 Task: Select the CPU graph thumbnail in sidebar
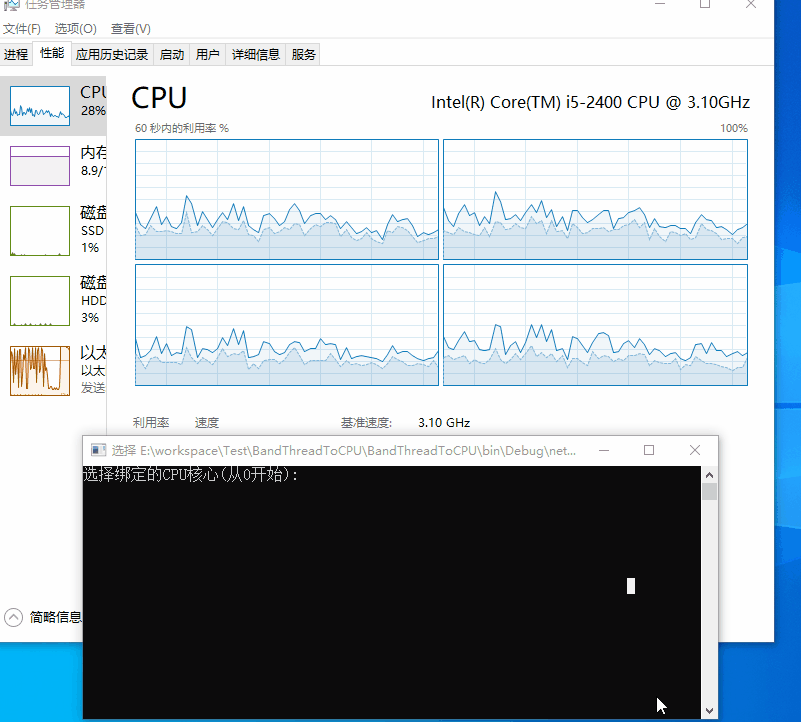pos(40,105)
